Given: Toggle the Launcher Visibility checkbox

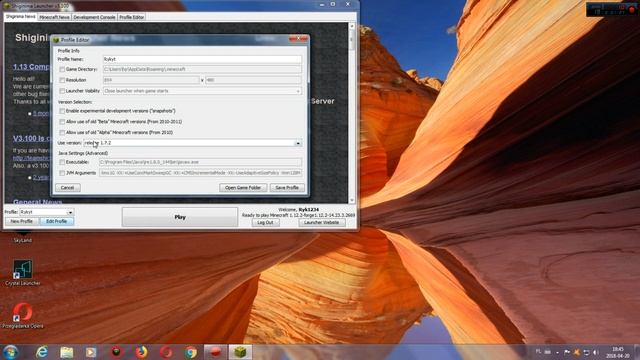Looking at the screenshot, I should click(x=62, y=91).
